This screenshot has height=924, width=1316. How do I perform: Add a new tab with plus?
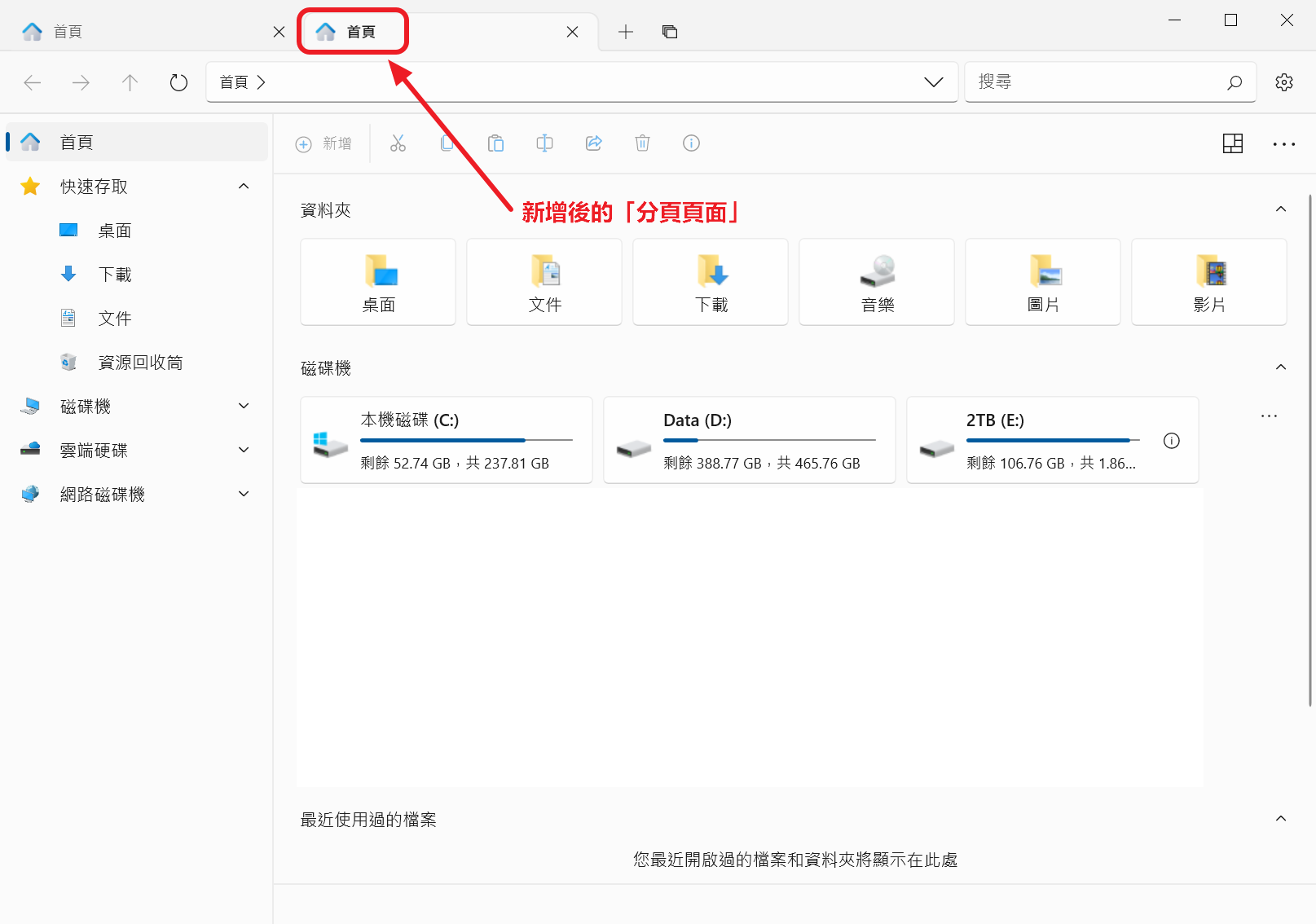(x=626, y=32)
